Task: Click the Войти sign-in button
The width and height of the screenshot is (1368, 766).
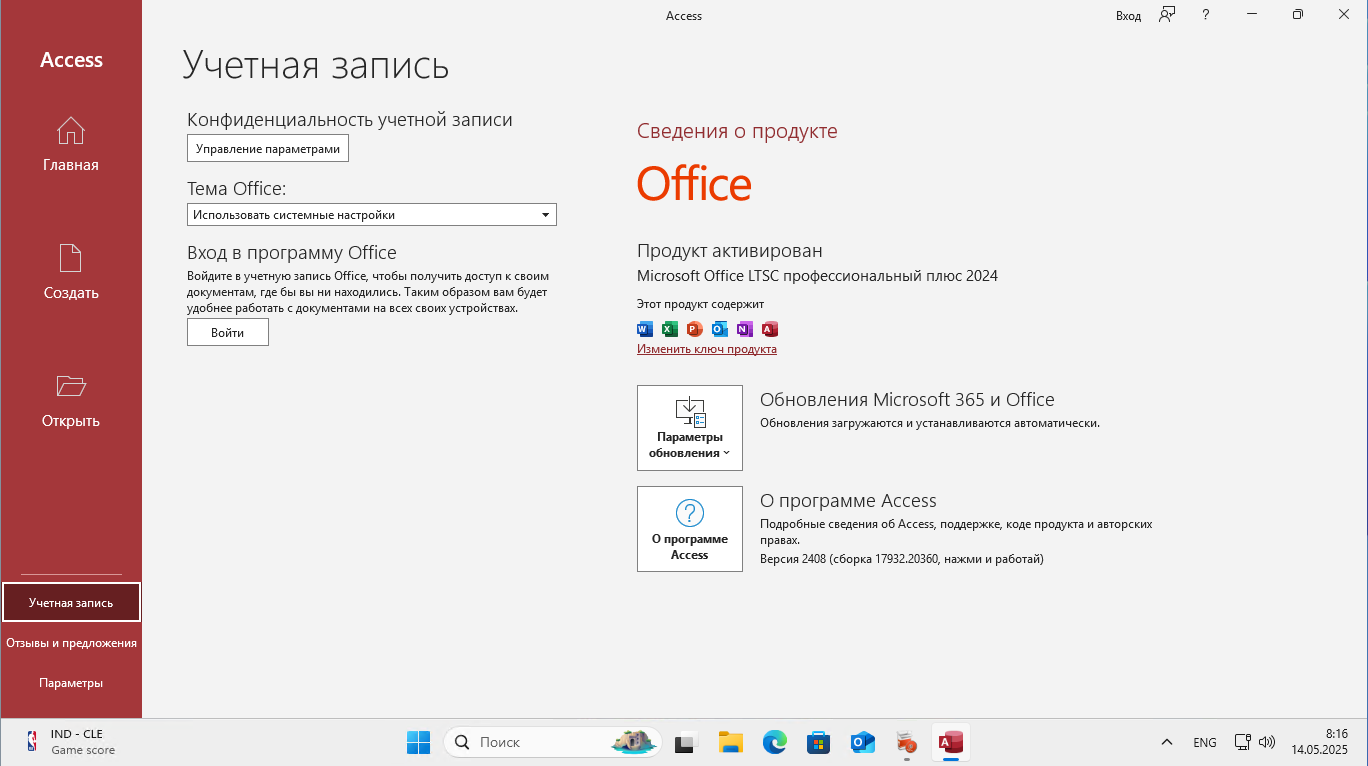Action: [228, 332]
